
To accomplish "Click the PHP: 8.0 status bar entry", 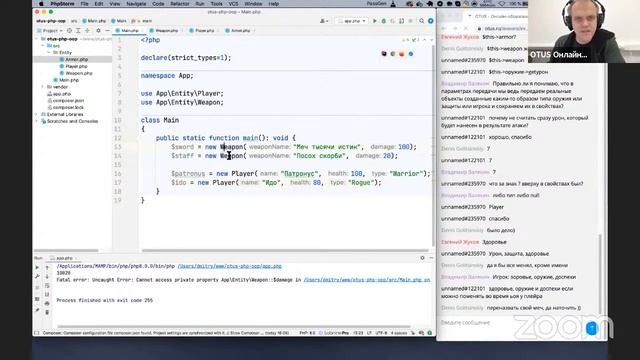I will click(x=307, y=333).
